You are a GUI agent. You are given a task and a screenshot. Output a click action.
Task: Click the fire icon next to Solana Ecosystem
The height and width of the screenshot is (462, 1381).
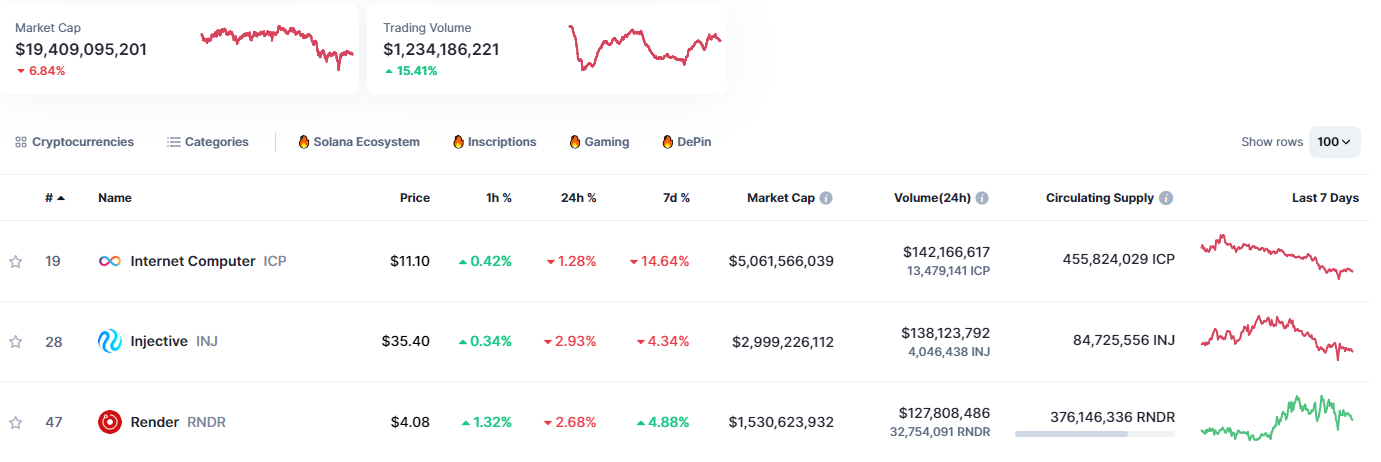pyautogui.click(x=304, y=142)
